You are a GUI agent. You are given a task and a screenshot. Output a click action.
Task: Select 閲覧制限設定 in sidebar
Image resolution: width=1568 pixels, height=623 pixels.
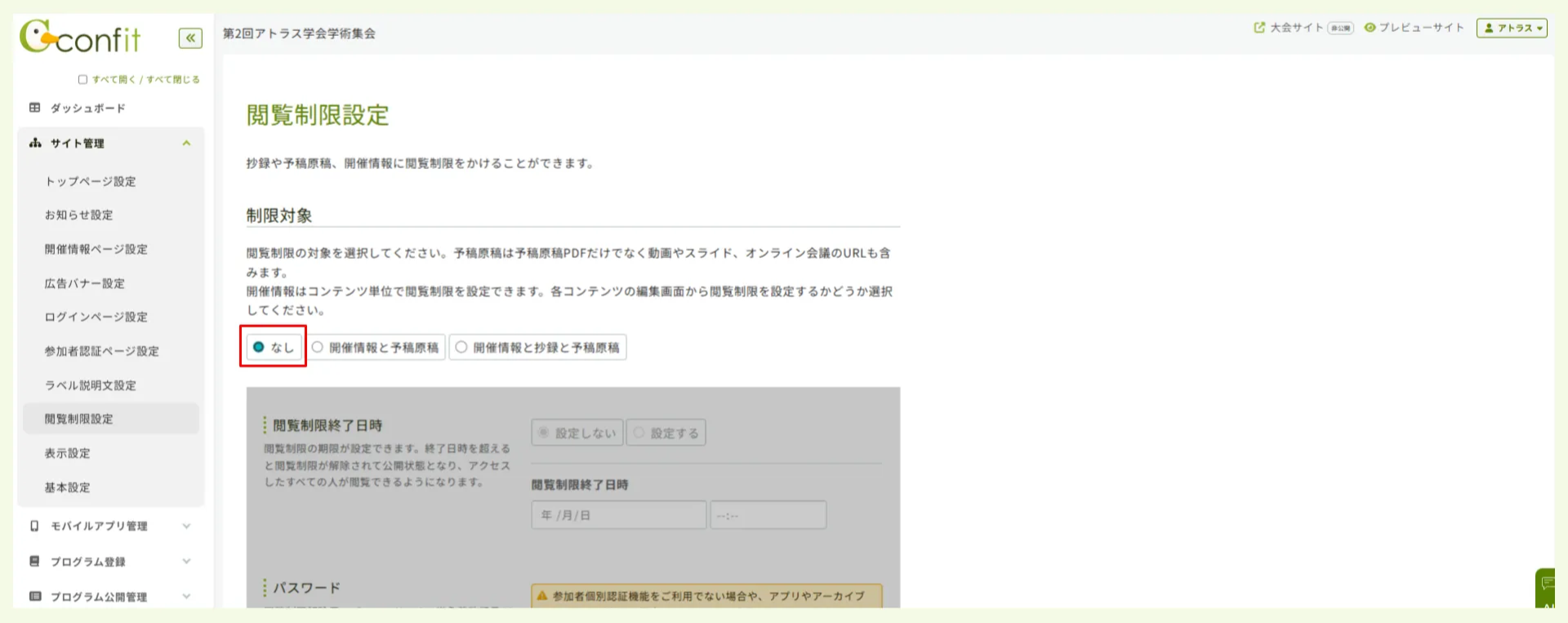(x=111, y=419)
